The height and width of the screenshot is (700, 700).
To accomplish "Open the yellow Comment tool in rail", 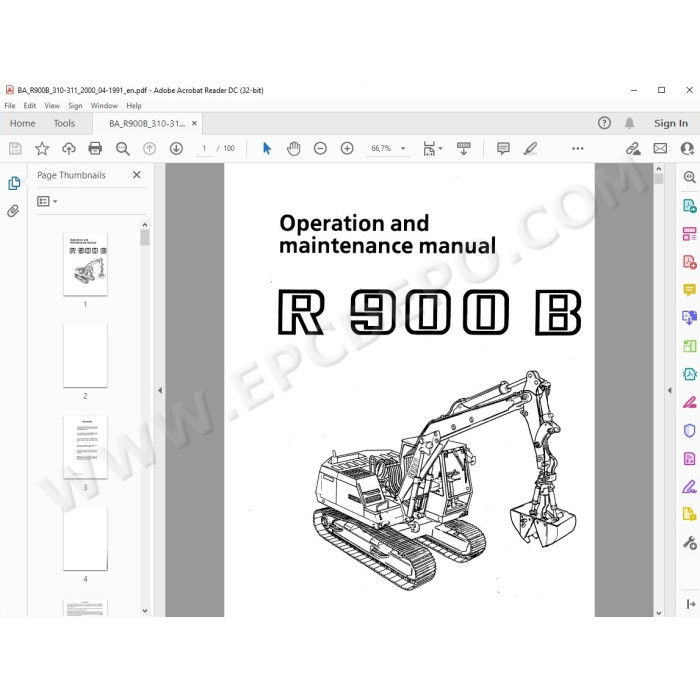I will [690, 290].
